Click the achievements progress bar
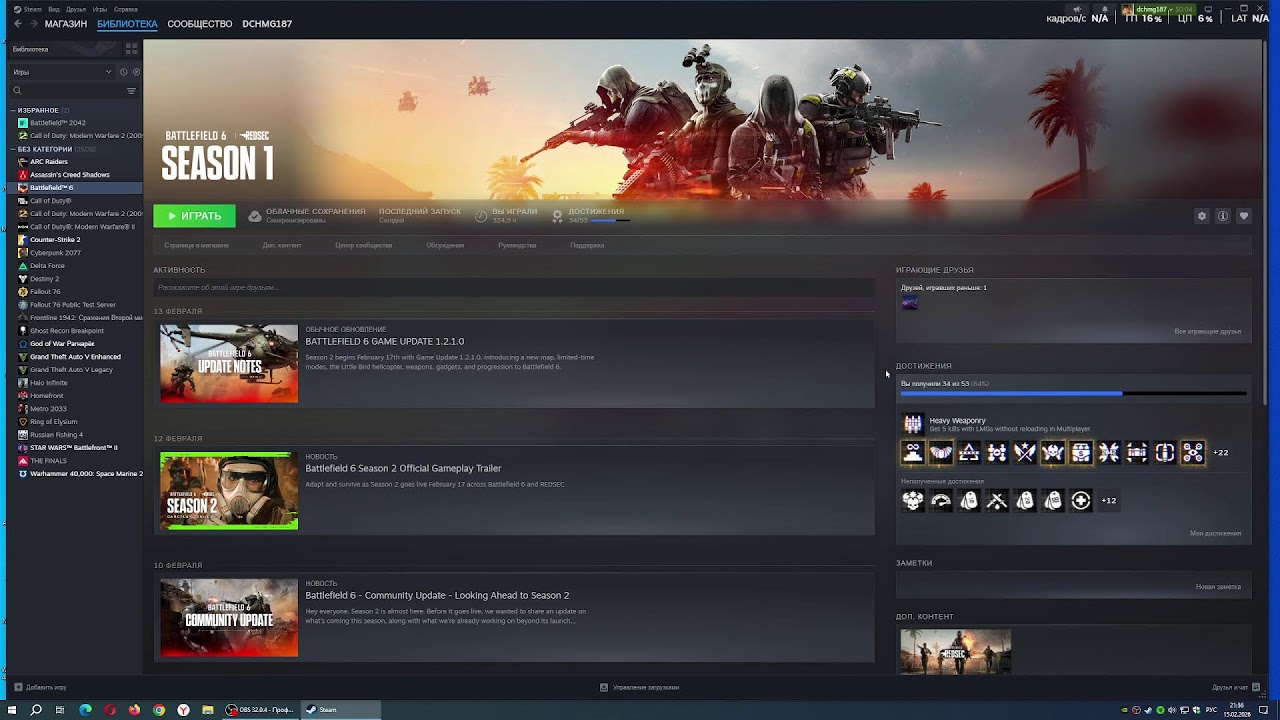The height and width of the screenshot is (720, 1280). (1073, 394)
